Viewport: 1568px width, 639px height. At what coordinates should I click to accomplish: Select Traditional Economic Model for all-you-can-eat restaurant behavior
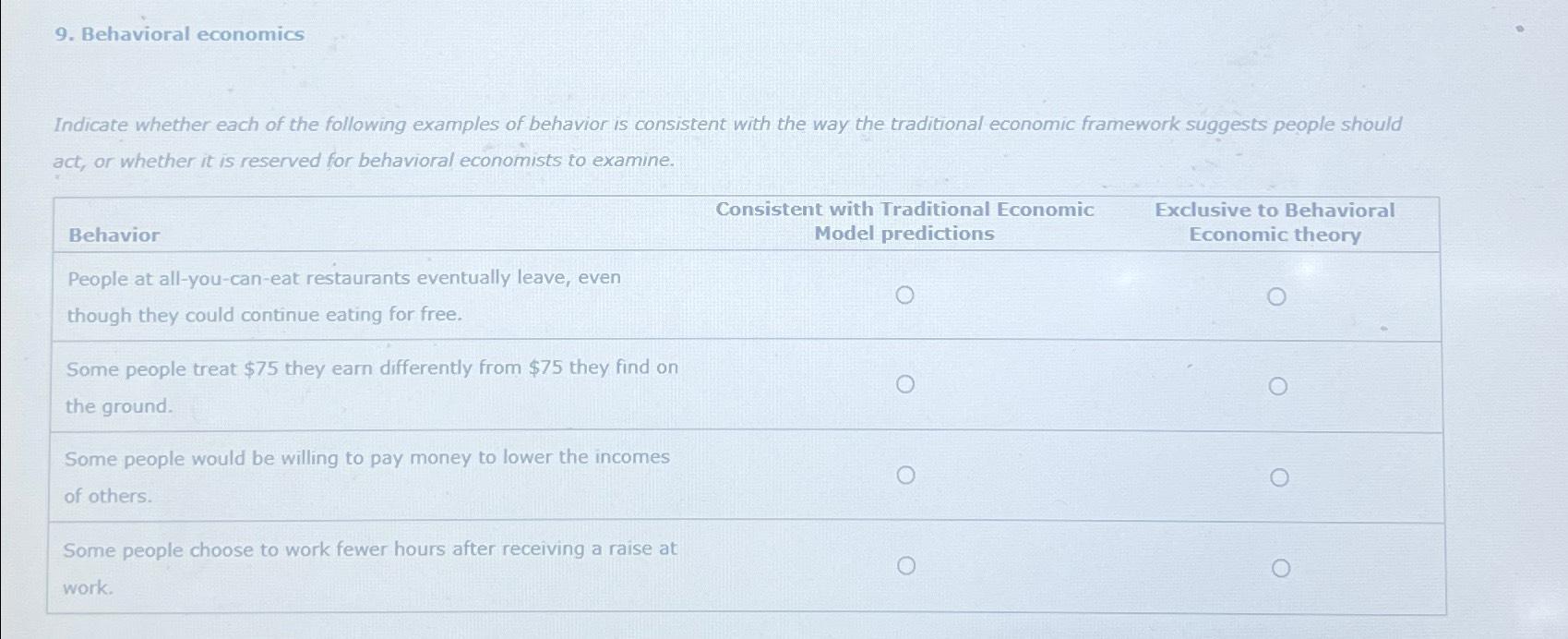coord(906,296)
